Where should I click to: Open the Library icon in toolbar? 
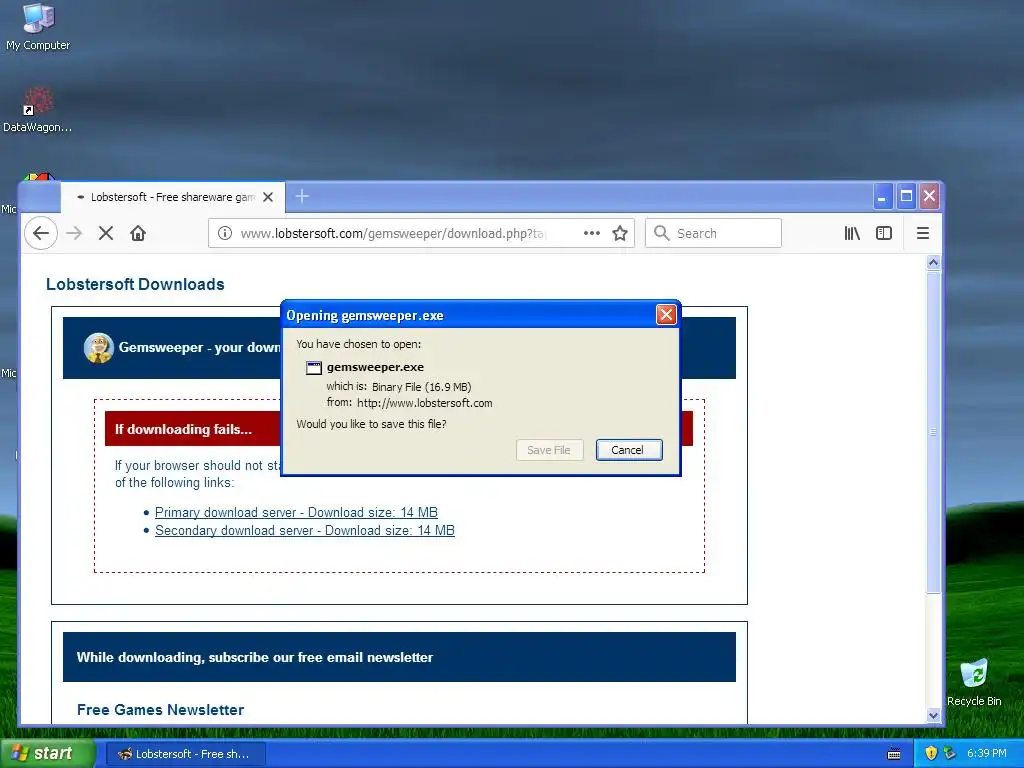[852, 233]
